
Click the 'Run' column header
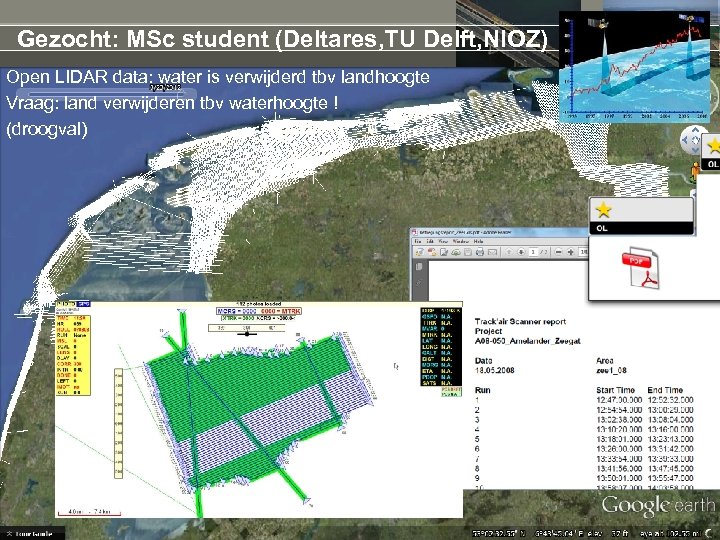pyautogui.click(x=483, y=390)
